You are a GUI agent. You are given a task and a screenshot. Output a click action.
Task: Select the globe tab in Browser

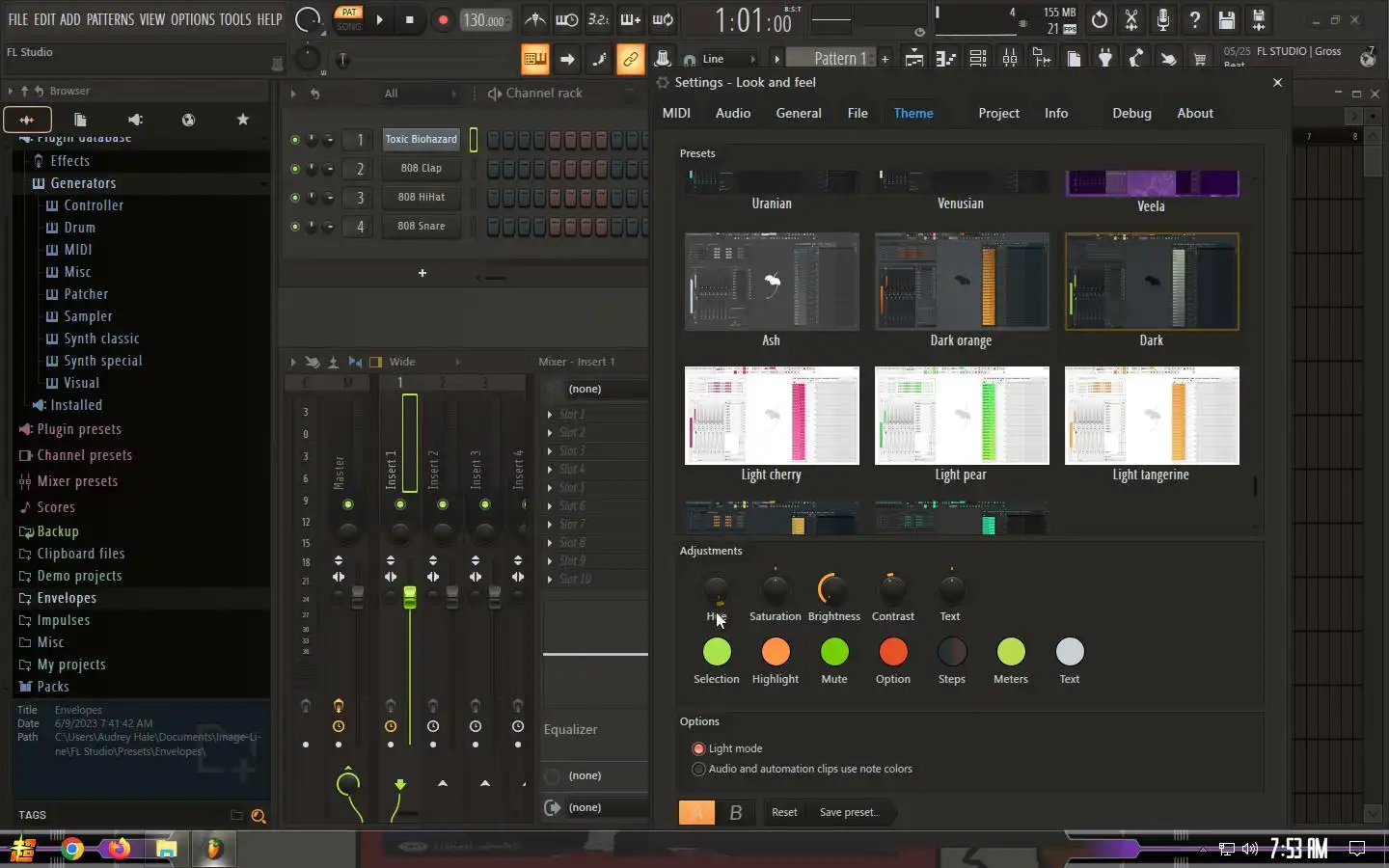[189, 120]
